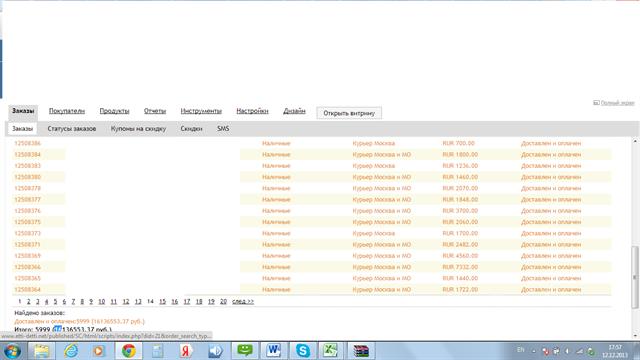Open Microsoft Word taskbar icon

coord(273,351)
